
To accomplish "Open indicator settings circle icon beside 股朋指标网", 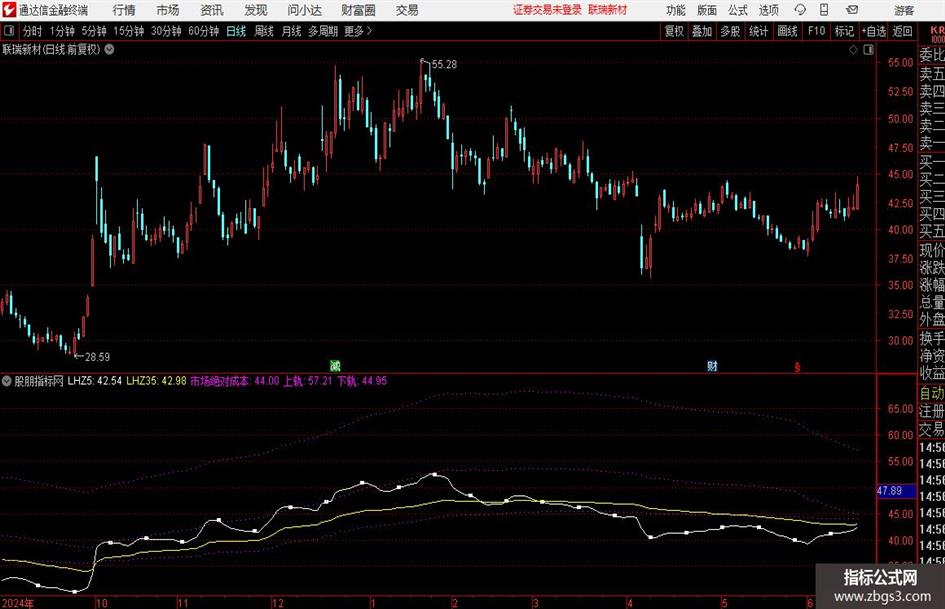I will [7, 381].
